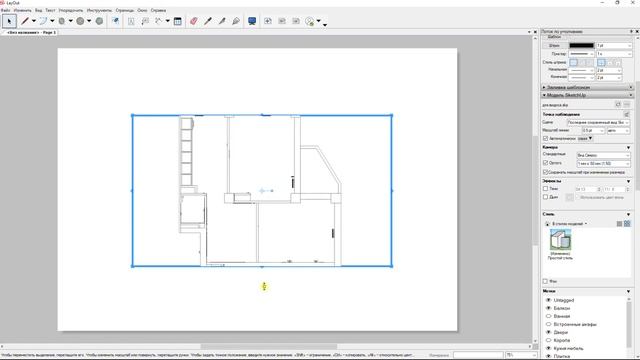Image resolution: width=640 pixels, height=360 pixels.
Task: Show the Ванная tag
Action: [549, 316]
